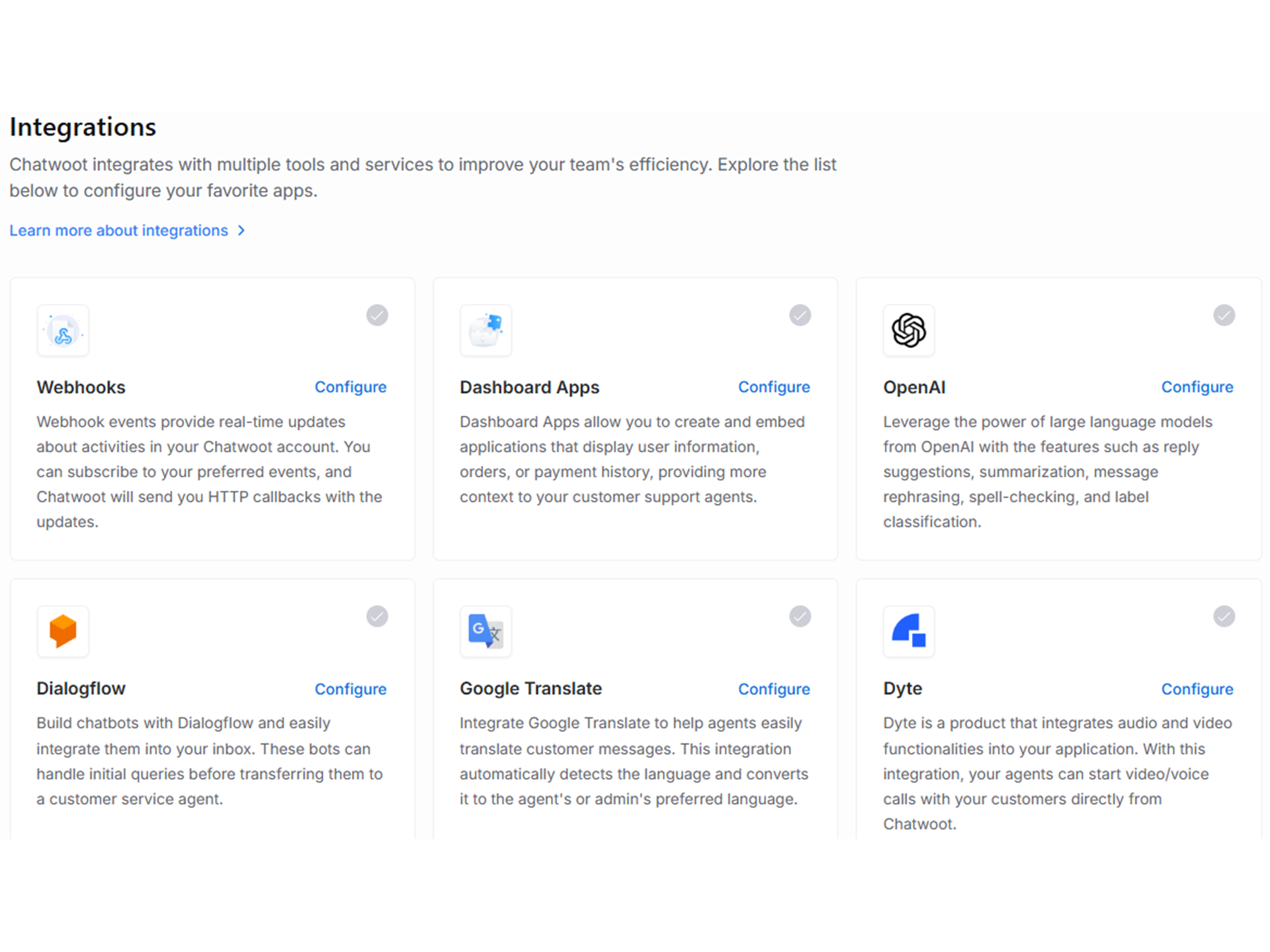
Task: Click the Dashboard Apps puzzle icon
Action: (486, 331)
